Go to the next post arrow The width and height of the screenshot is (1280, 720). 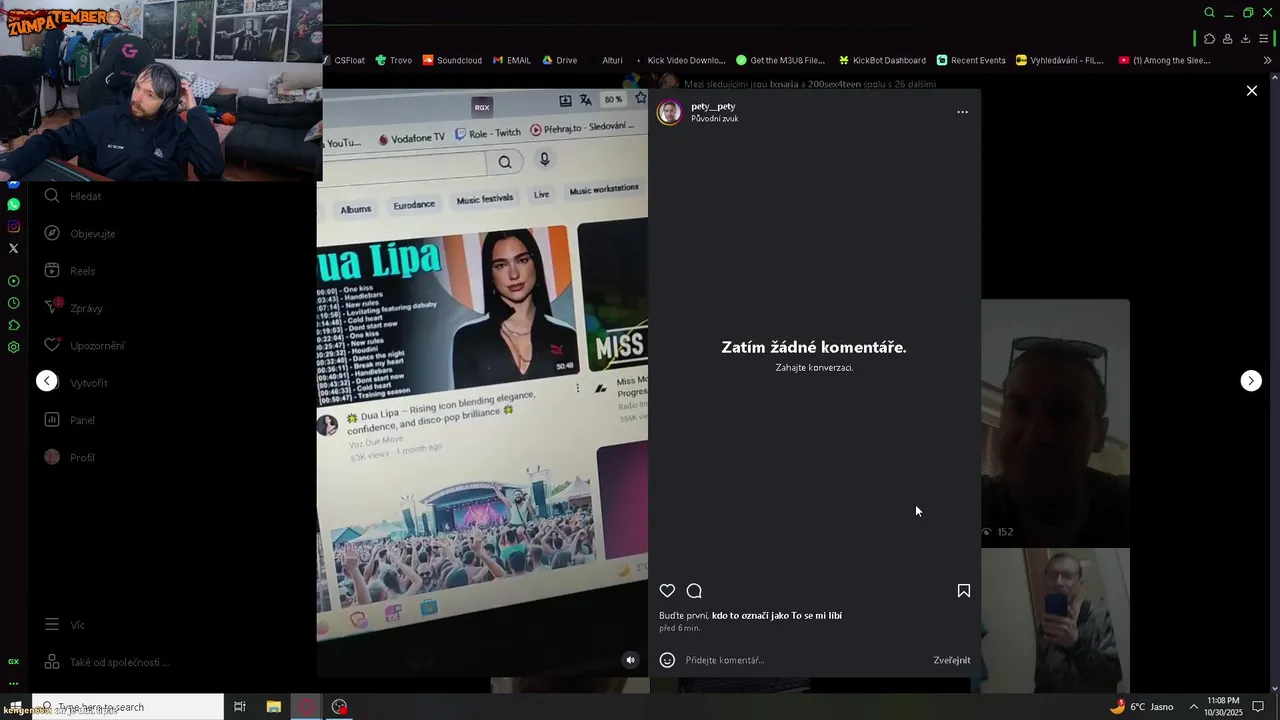(x=1251, y=381)
